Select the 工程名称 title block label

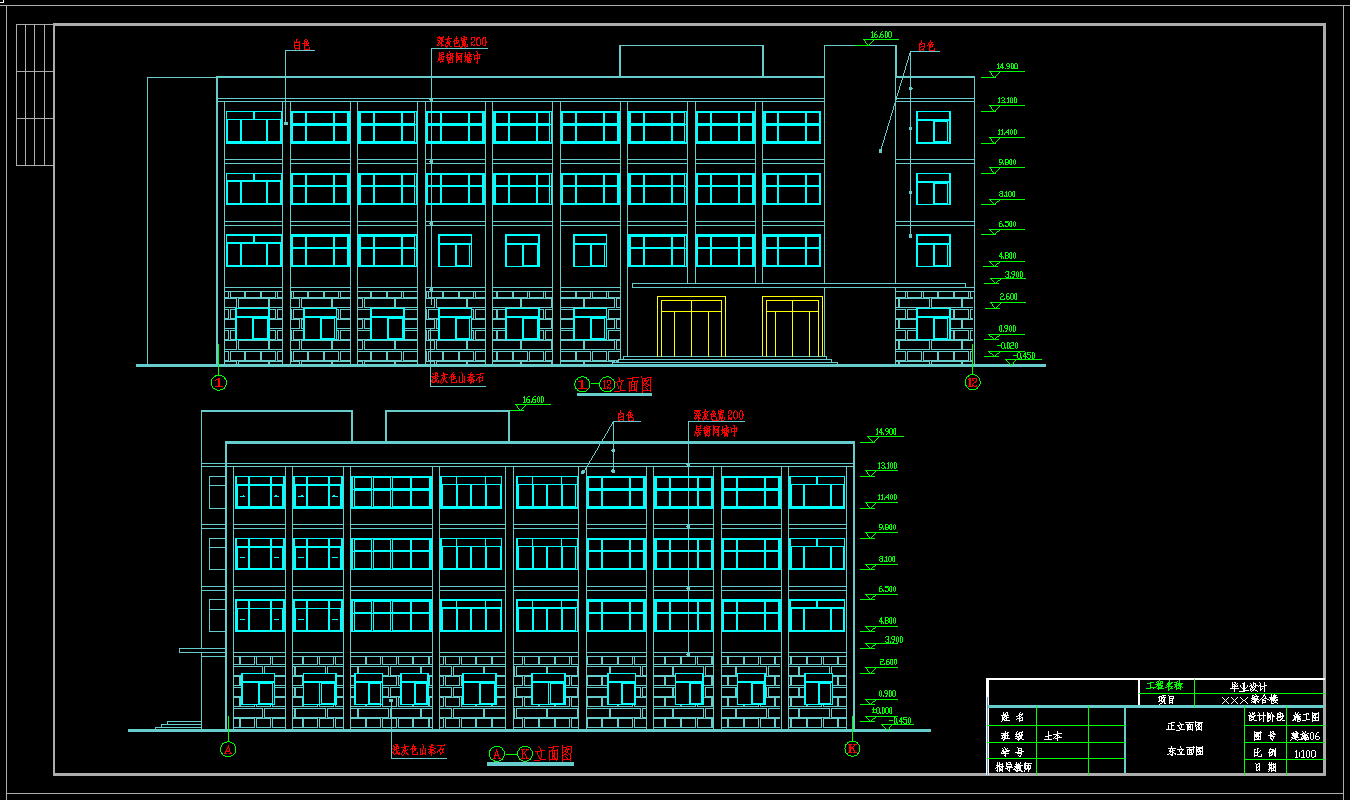[1164, 686]
